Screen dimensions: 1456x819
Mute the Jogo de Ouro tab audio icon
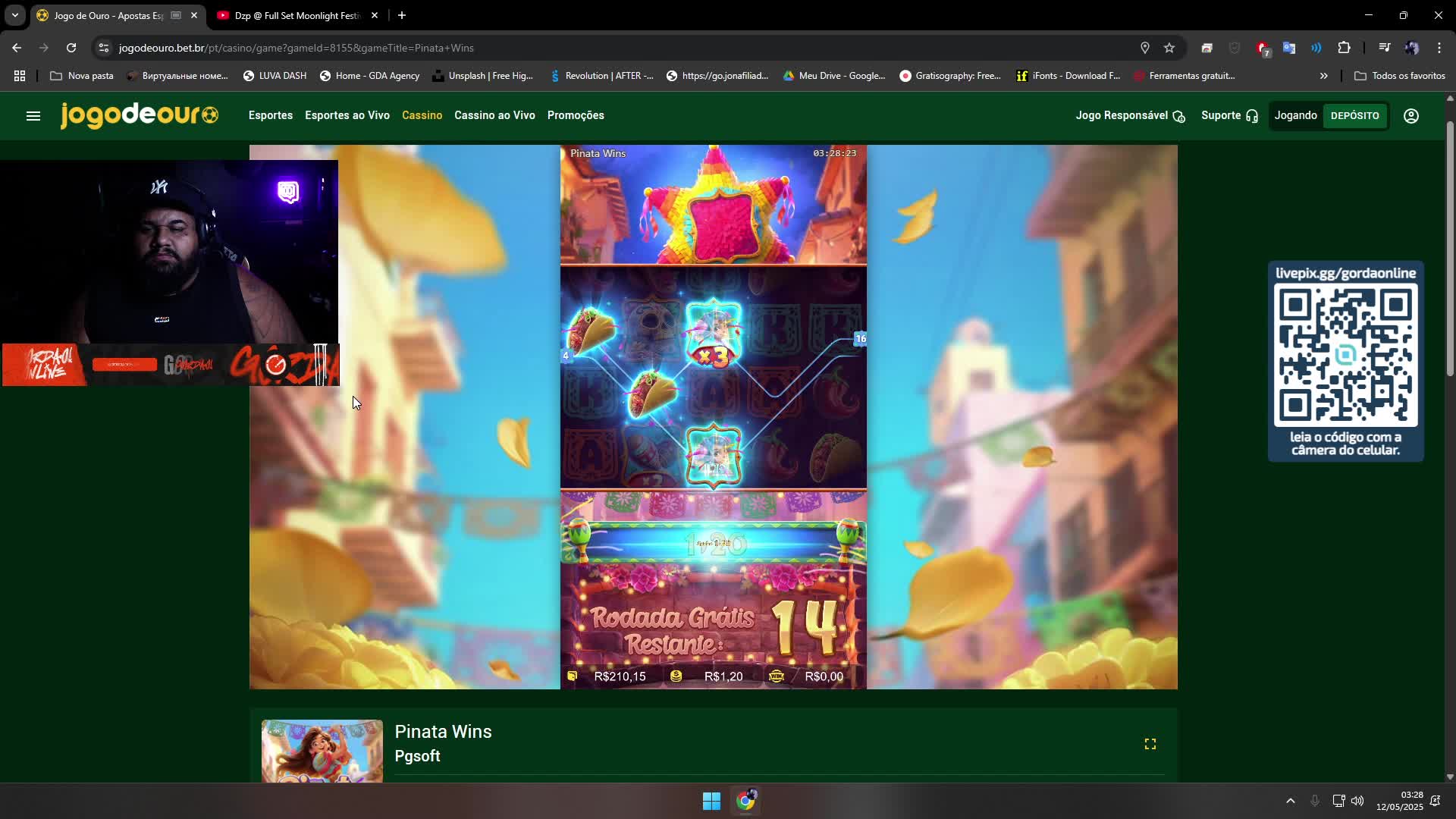point(176,15)
